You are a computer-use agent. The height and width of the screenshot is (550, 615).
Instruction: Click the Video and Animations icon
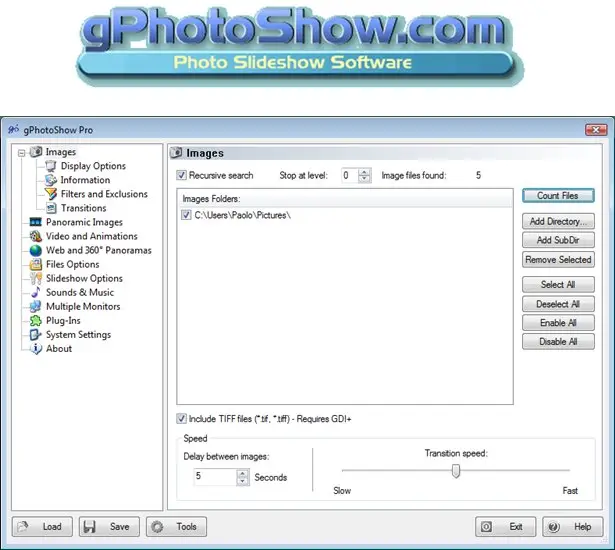click(36, 236)
